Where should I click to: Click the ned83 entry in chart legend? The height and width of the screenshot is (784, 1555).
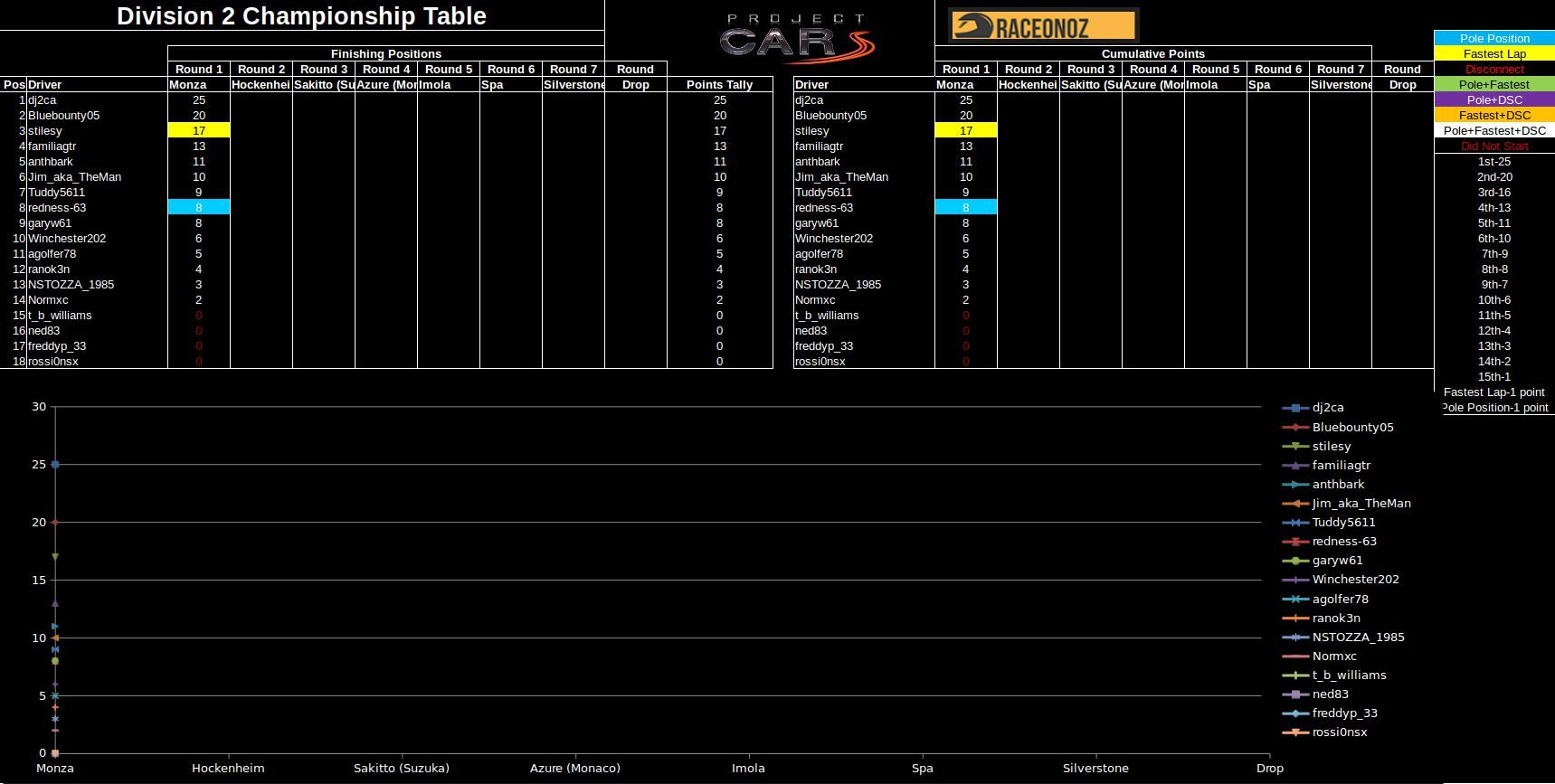1315,694
